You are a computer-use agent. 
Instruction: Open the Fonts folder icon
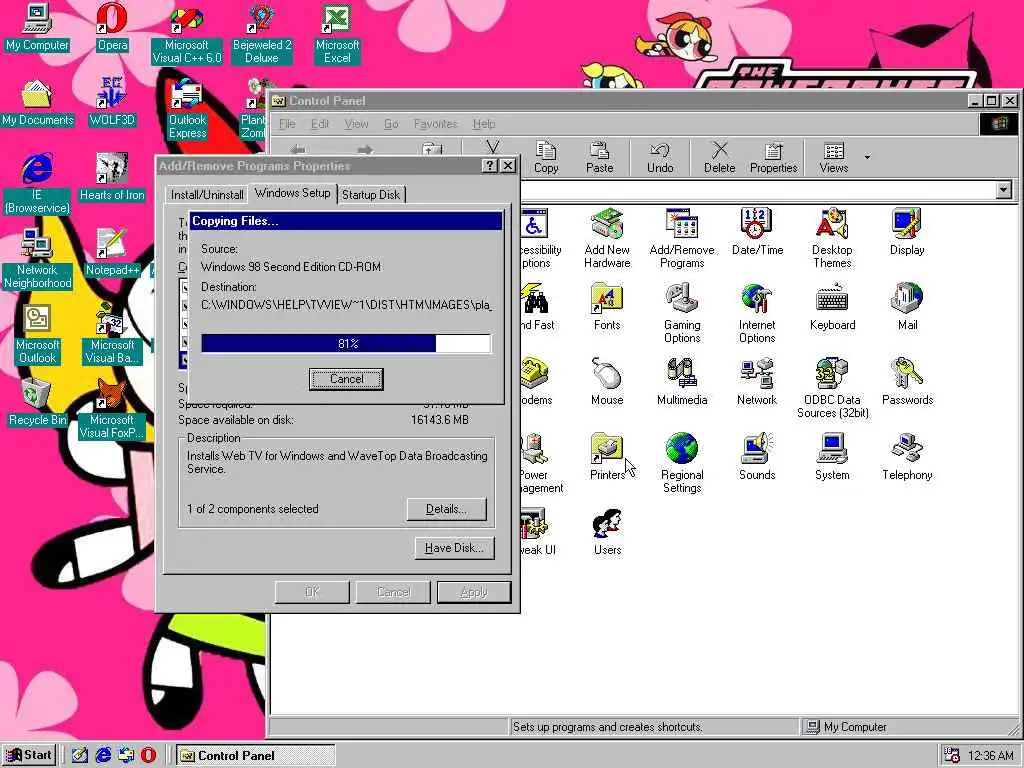pyautogui.click(x=607, y=307)
